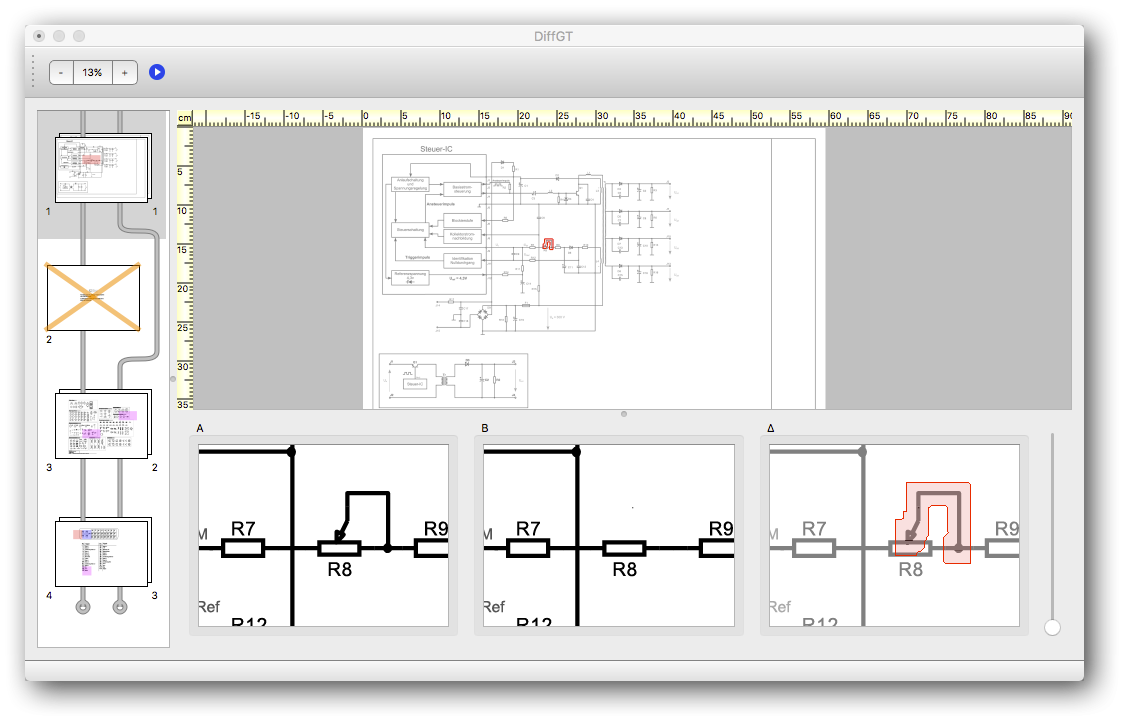
Task: Click the toolbar drag handle dots
Action: [x=33, y=71]
